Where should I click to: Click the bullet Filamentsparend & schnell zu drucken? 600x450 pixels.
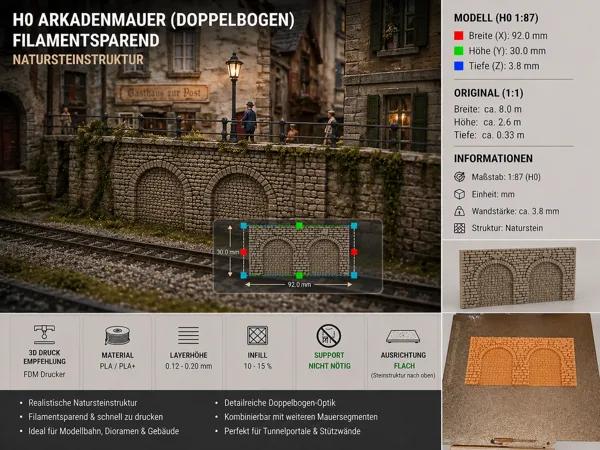pyautogui.click(x=96, y=417)
